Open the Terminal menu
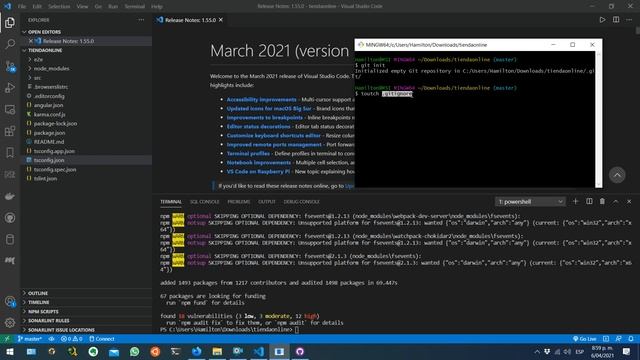This screenshot has width=640, height=360. [135, 7]
